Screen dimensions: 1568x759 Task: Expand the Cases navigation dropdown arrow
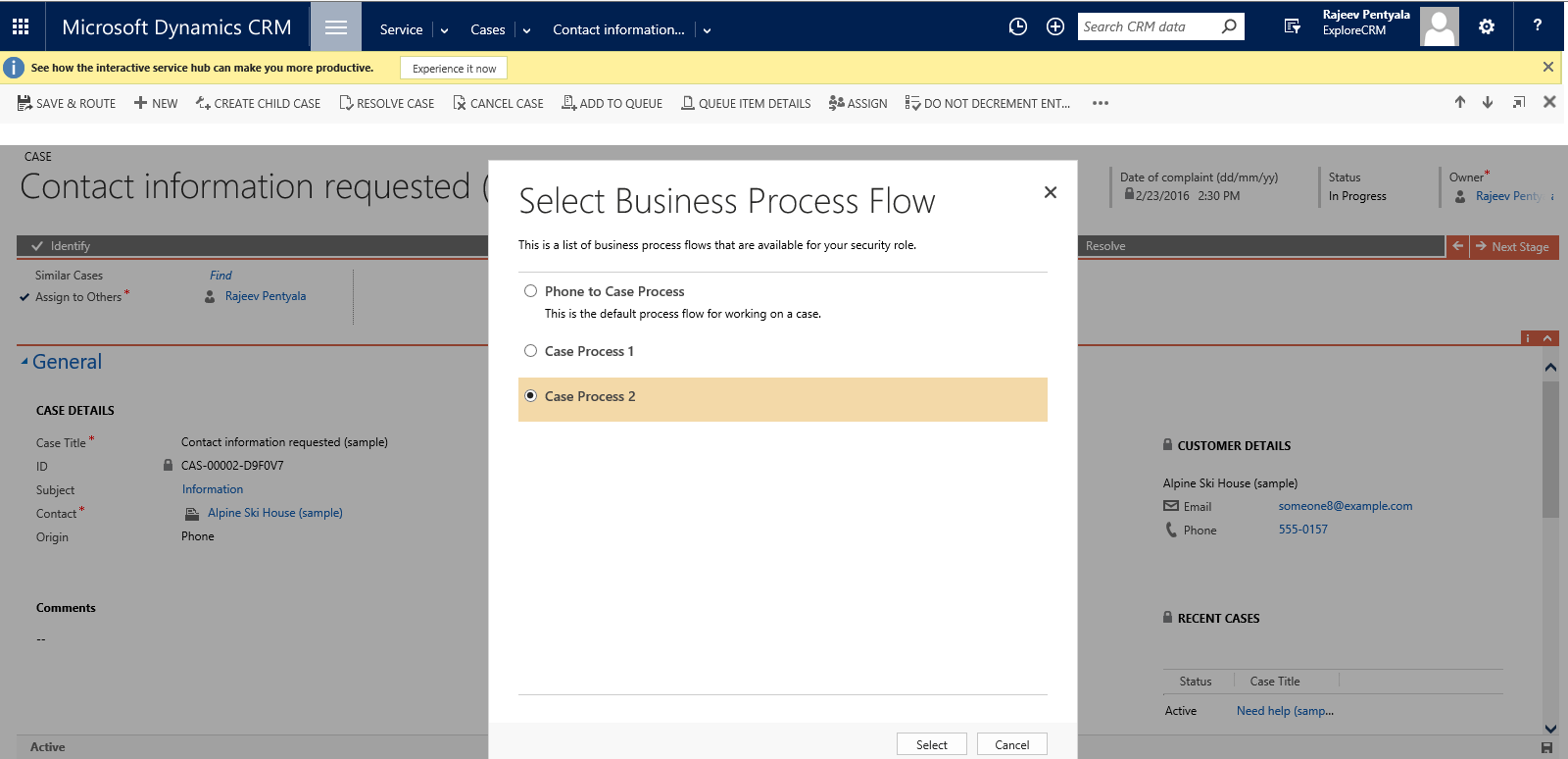click(526, 30)
